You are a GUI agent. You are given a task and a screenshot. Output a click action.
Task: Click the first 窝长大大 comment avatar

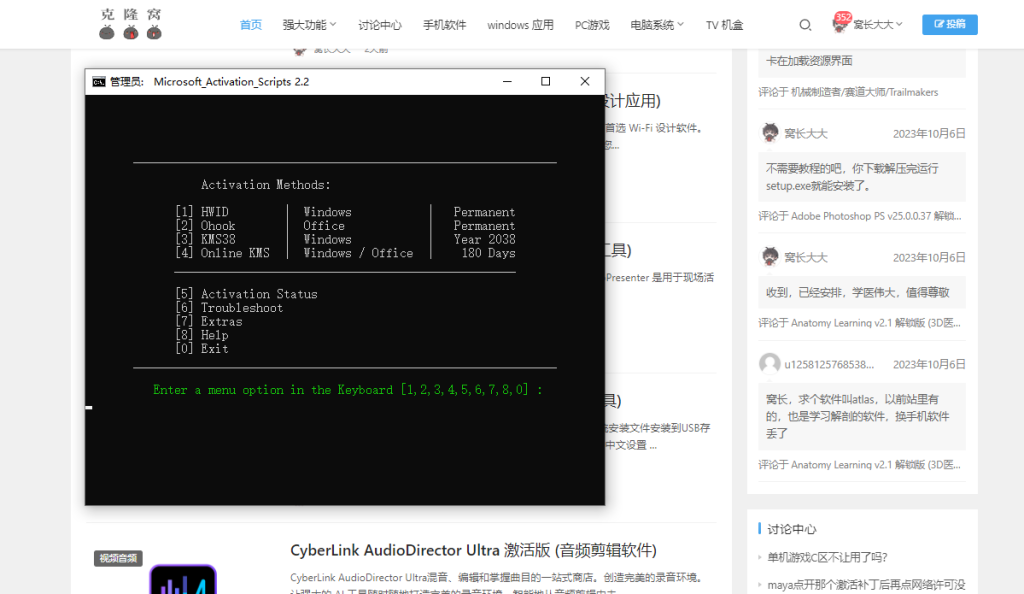771,133
